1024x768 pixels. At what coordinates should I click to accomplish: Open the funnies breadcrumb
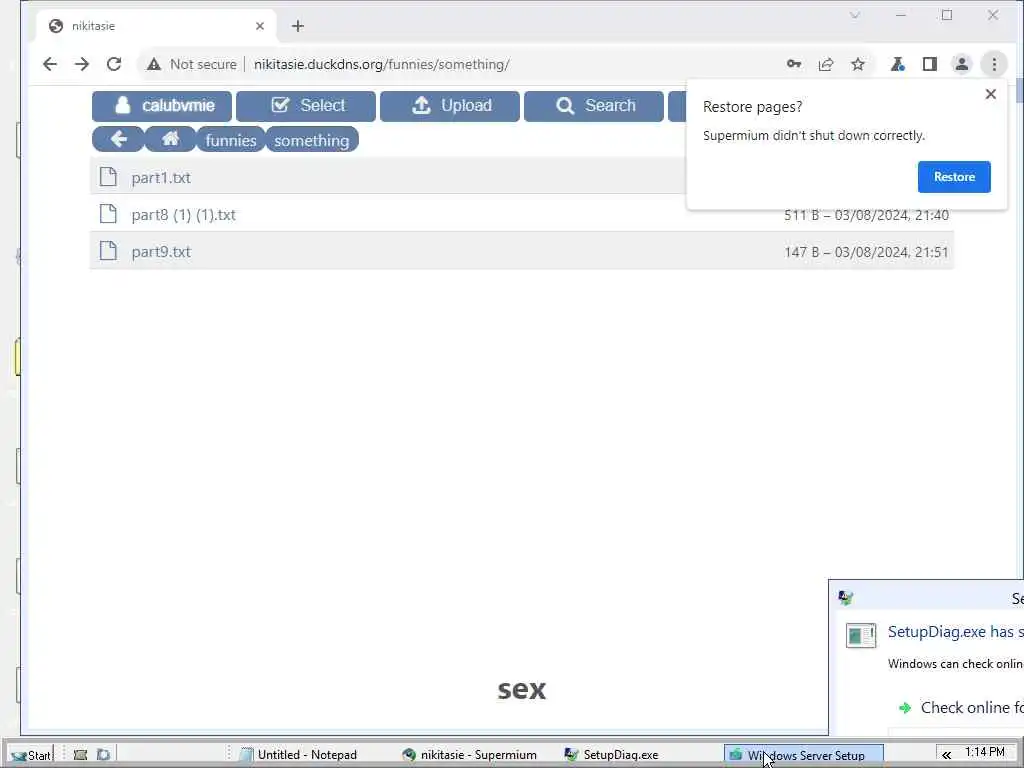coord(231,140)
